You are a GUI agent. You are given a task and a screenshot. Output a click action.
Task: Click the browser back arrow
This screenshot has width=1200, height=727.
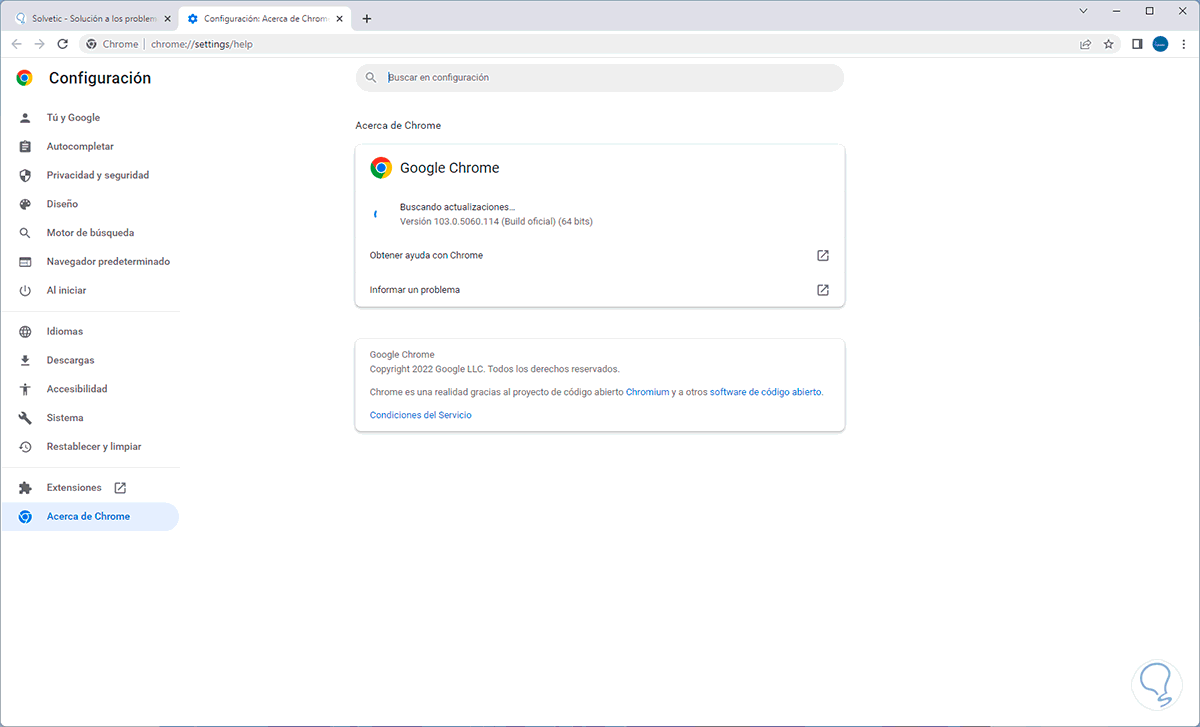(16, 44)
